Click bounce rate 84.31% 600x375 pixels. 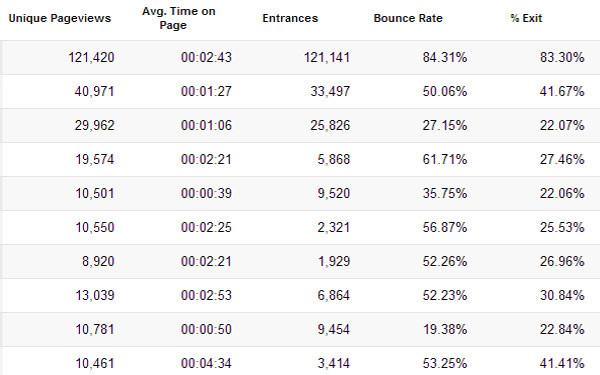pyautogui.click(x=445, y=57)
